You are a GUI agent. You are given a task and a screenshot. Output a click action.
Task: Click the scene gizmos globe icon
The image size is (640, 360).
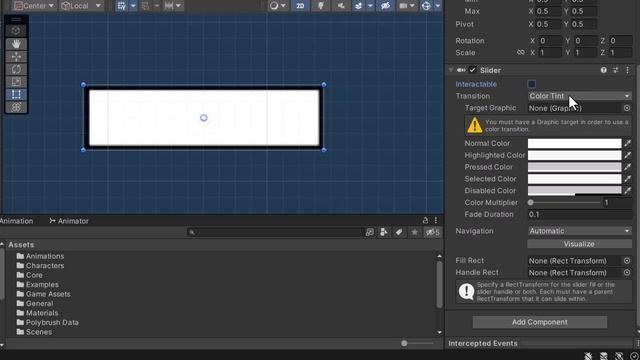pyautogui.click(x=426, y=6)
